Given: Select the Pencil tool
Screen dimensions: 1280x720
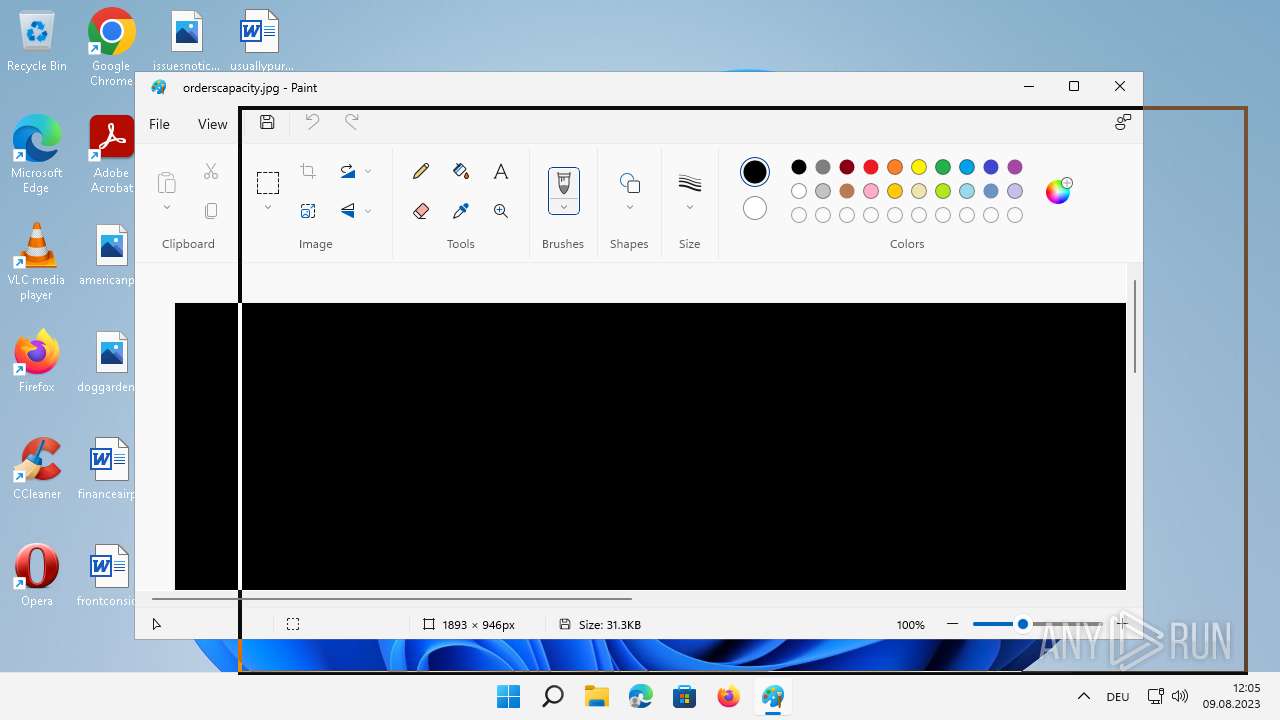Looking at the screenshot, I should click(421, 172).
